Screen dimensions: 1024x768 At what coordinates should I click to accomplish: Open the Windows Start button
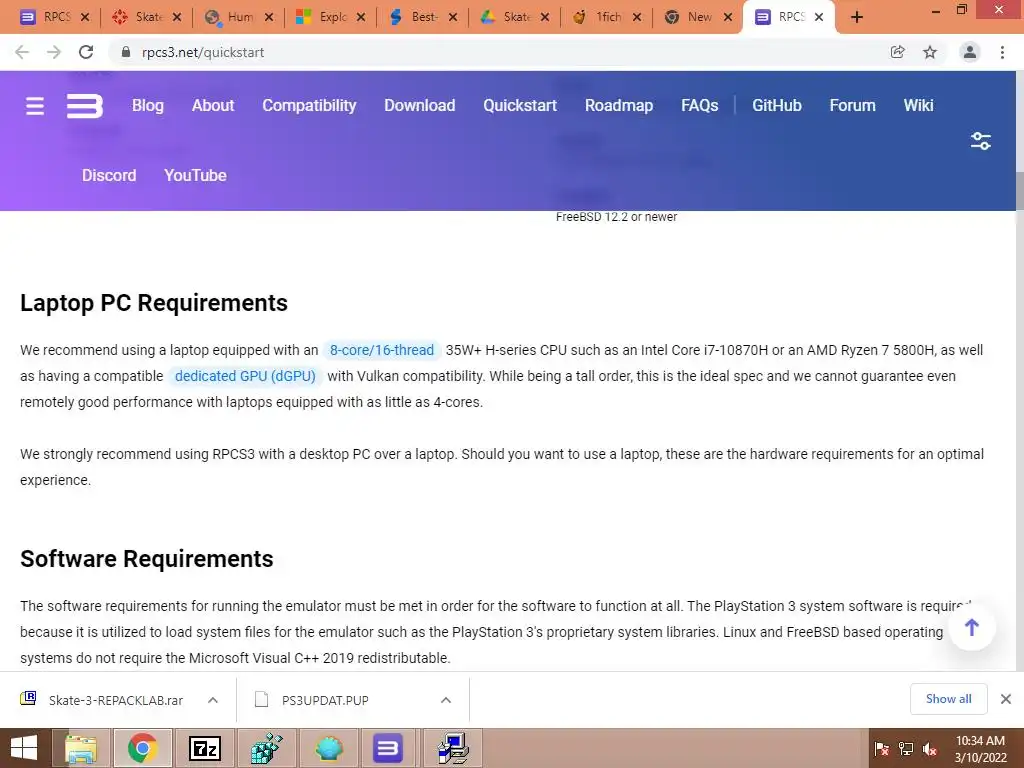coord(24,748)
